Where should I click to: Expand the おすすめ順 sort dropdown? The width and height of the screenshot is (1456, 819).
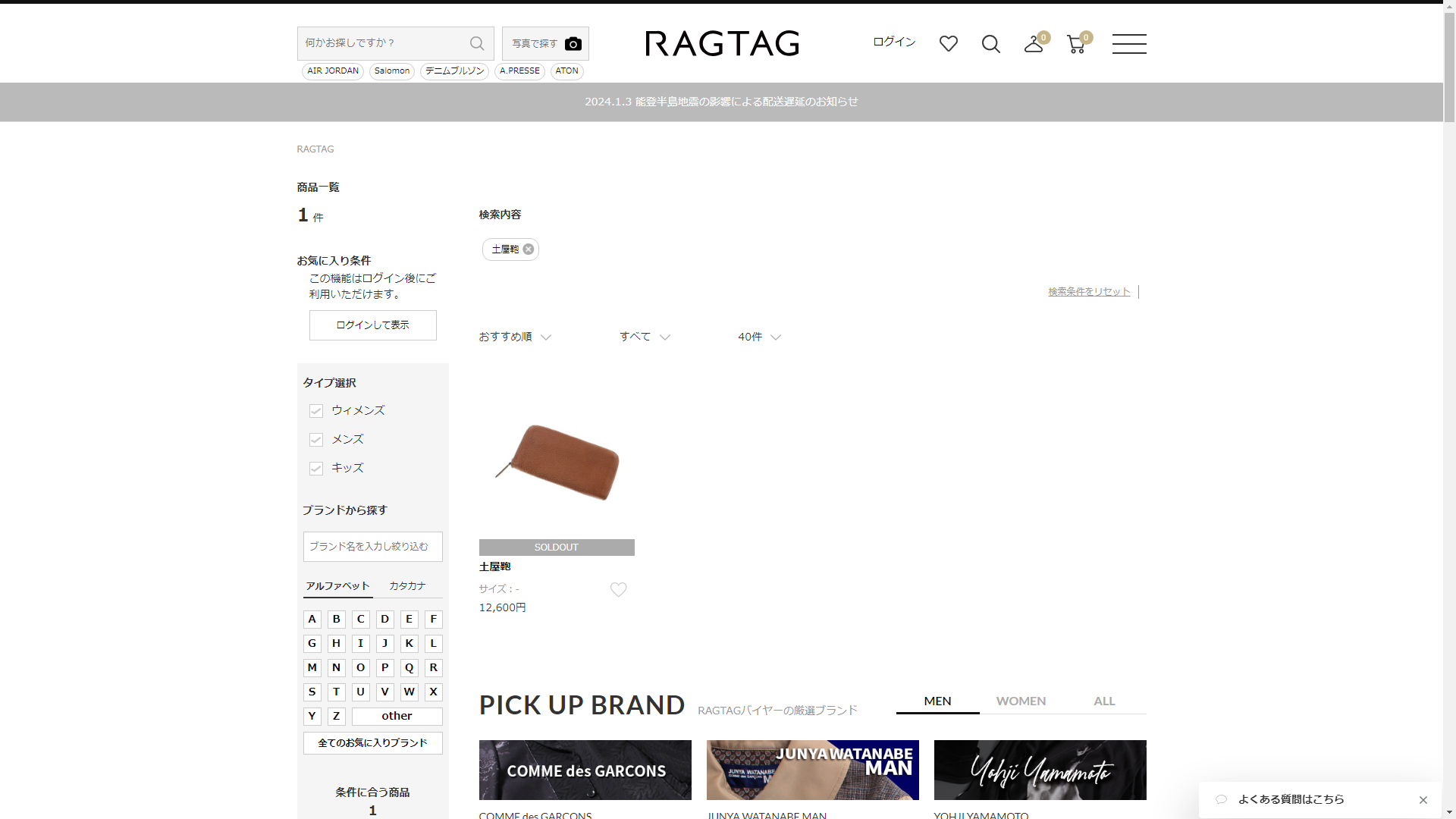coord(515,337)
